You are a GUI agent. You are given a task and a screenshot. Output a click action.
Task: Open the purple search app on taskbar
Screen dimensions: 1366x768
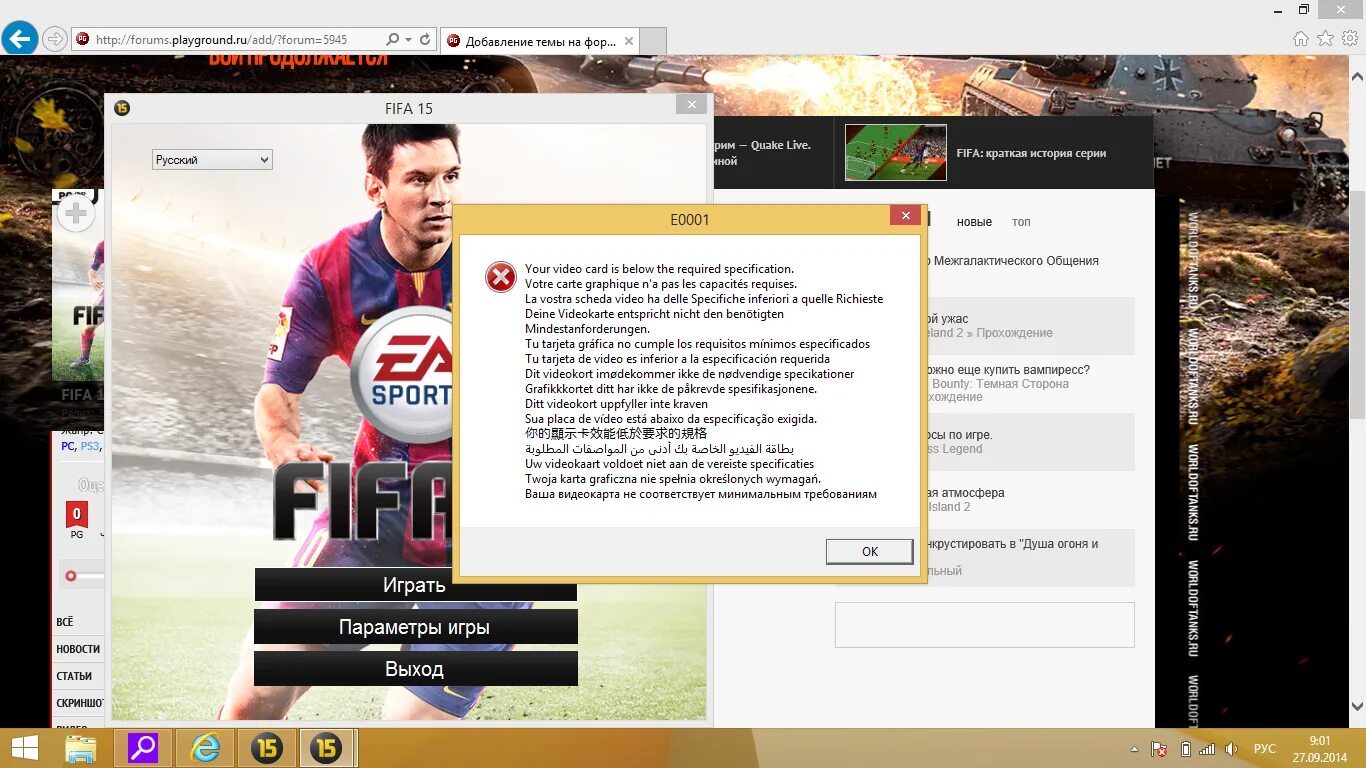pyautogui.click(x=143, y=748)
